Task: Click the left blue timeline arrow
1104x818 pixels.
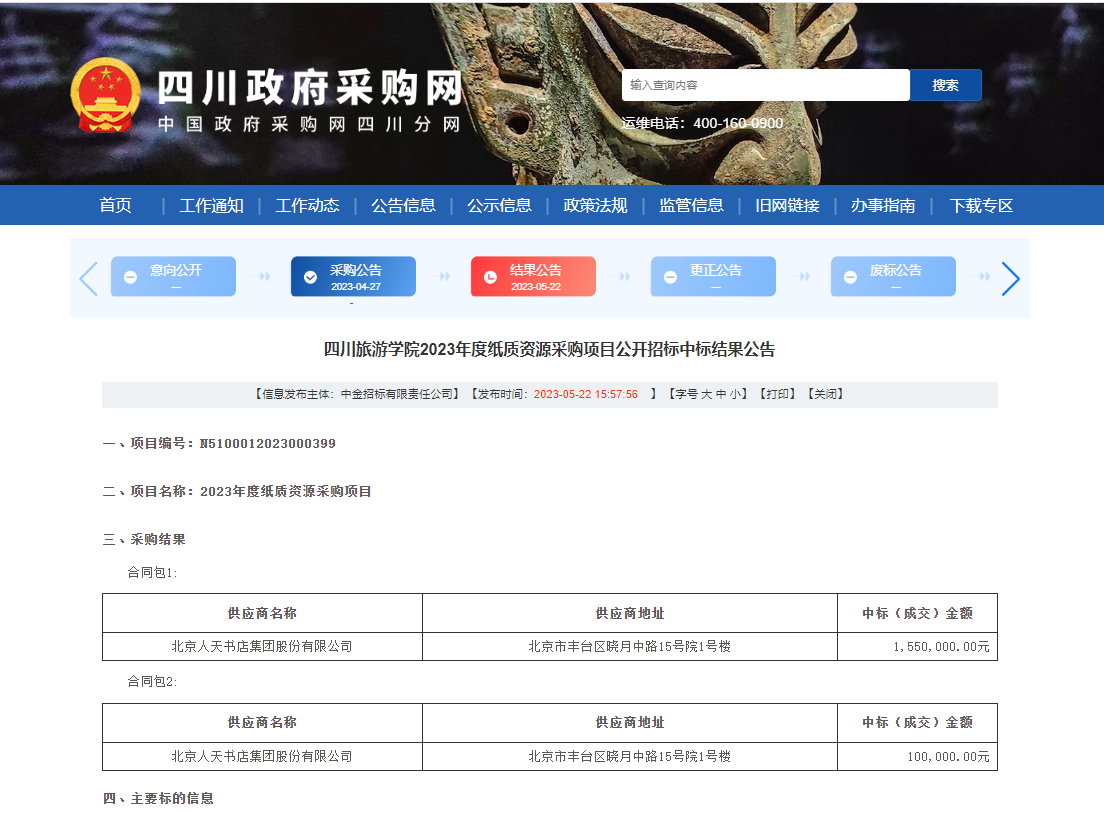Action: click(89, 279)
